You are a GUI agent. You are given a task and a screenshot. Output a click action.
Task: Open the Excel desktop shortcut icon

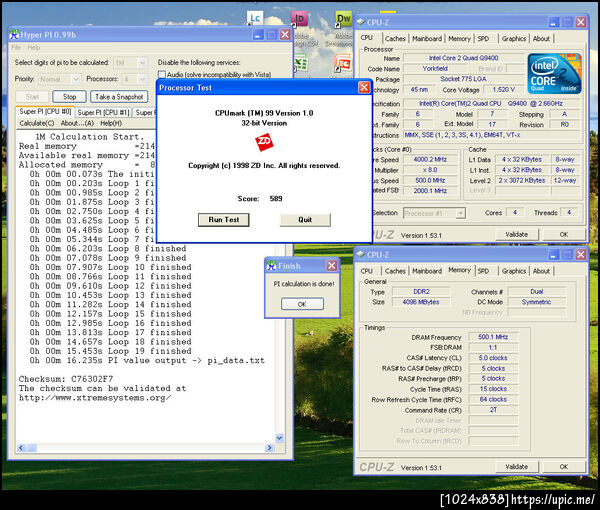[x=300, y=62]
